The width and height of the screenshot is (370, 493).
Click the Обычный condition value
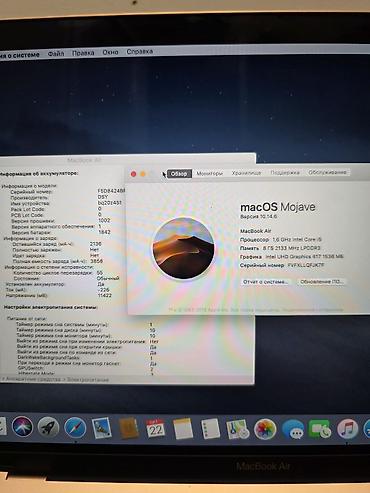click(x=108, y=278)
